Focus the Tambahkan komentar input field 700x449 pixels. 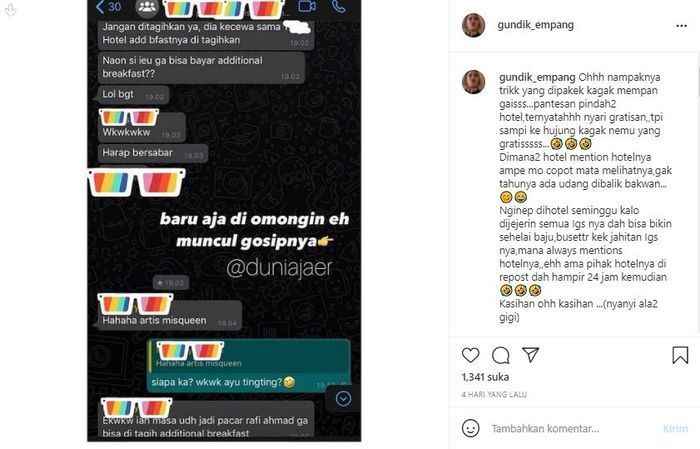[574, 428]
